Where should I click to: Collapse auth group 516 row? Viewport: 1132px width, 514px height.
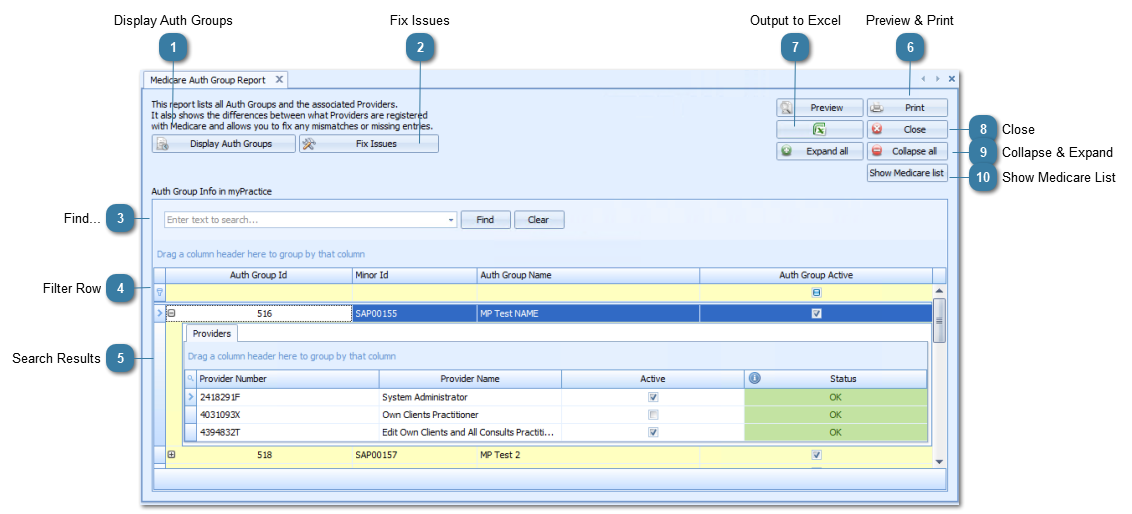click(172, 313)
